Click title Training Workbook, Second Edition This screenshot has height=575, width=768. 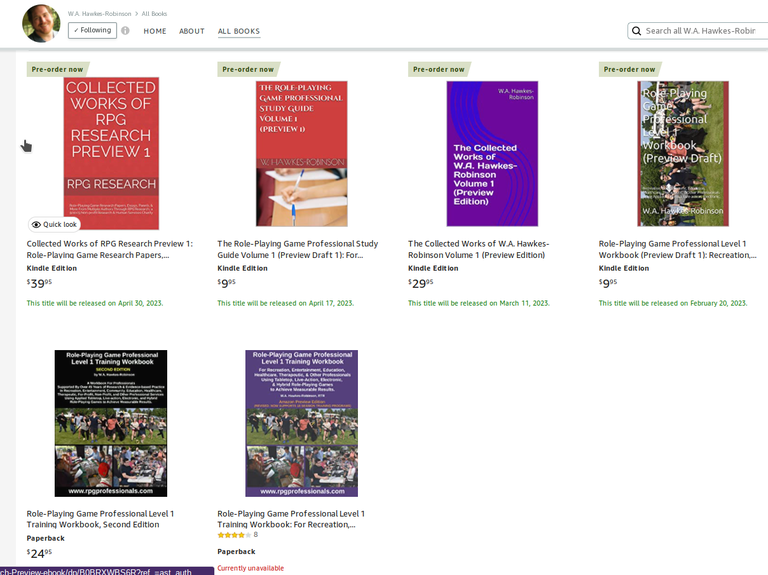(x=100, y=519)
